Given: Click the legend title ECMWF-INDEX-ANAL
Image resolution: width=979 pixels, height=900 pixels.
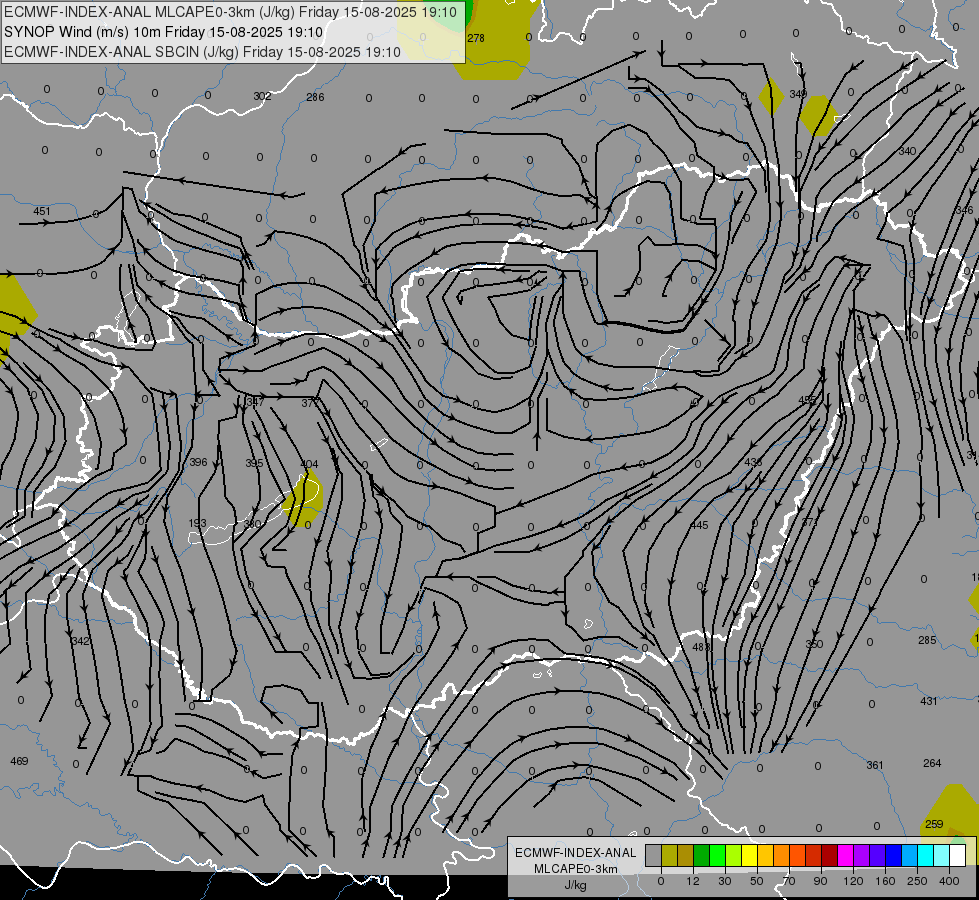Looking at the screenshot, I should click(576, 853).
